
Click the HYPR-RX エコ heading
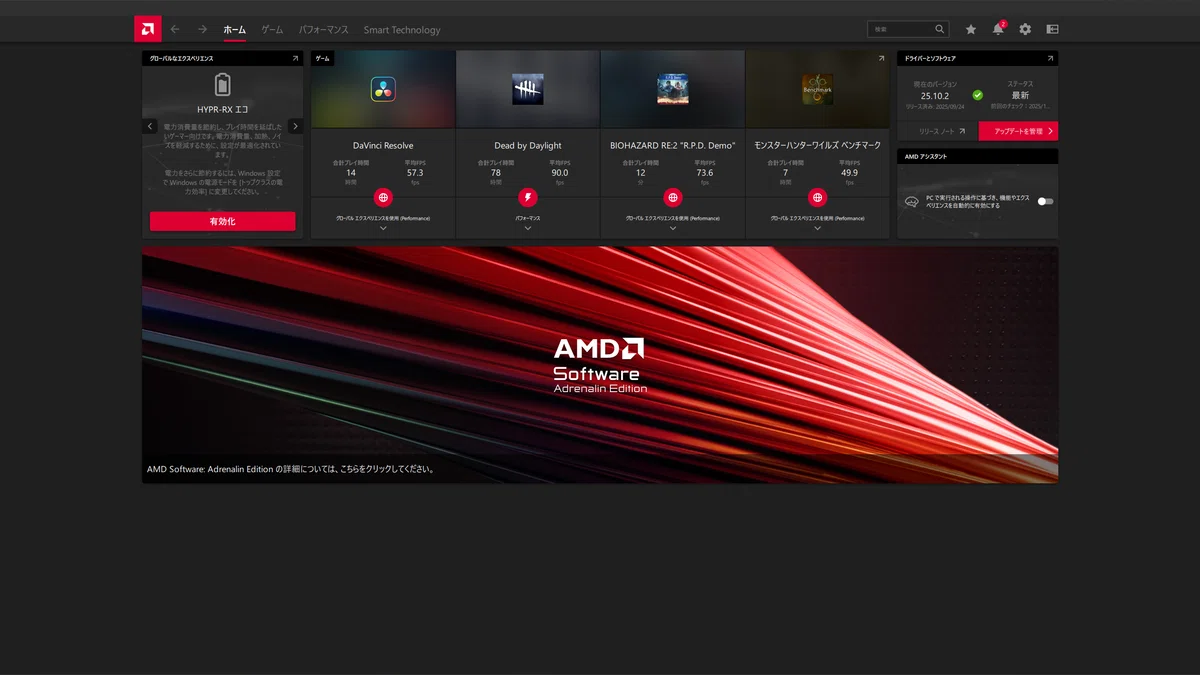click(222, 109)
